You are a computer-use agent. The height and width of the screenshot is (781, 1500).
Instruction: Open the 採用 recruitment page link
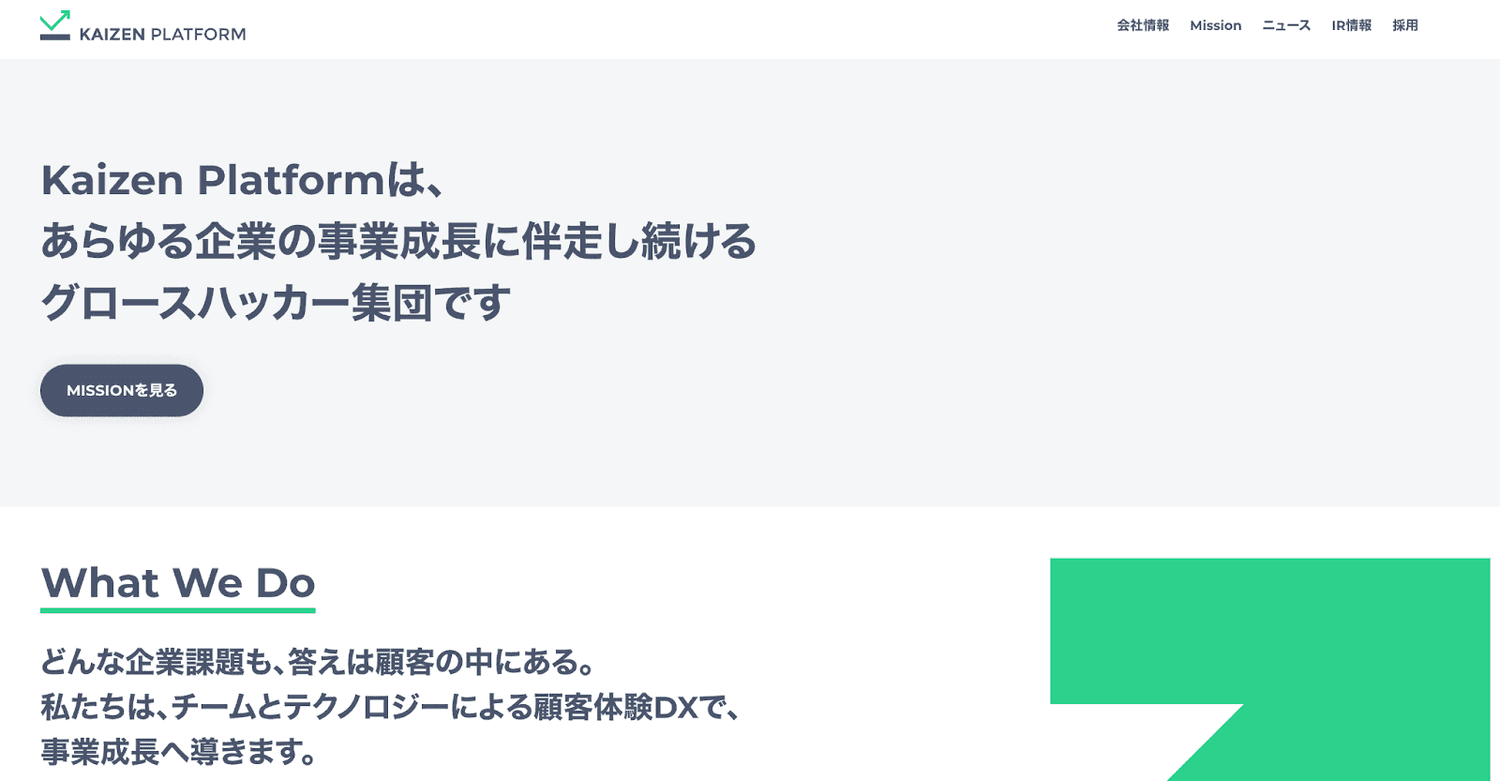(1405, 26)
